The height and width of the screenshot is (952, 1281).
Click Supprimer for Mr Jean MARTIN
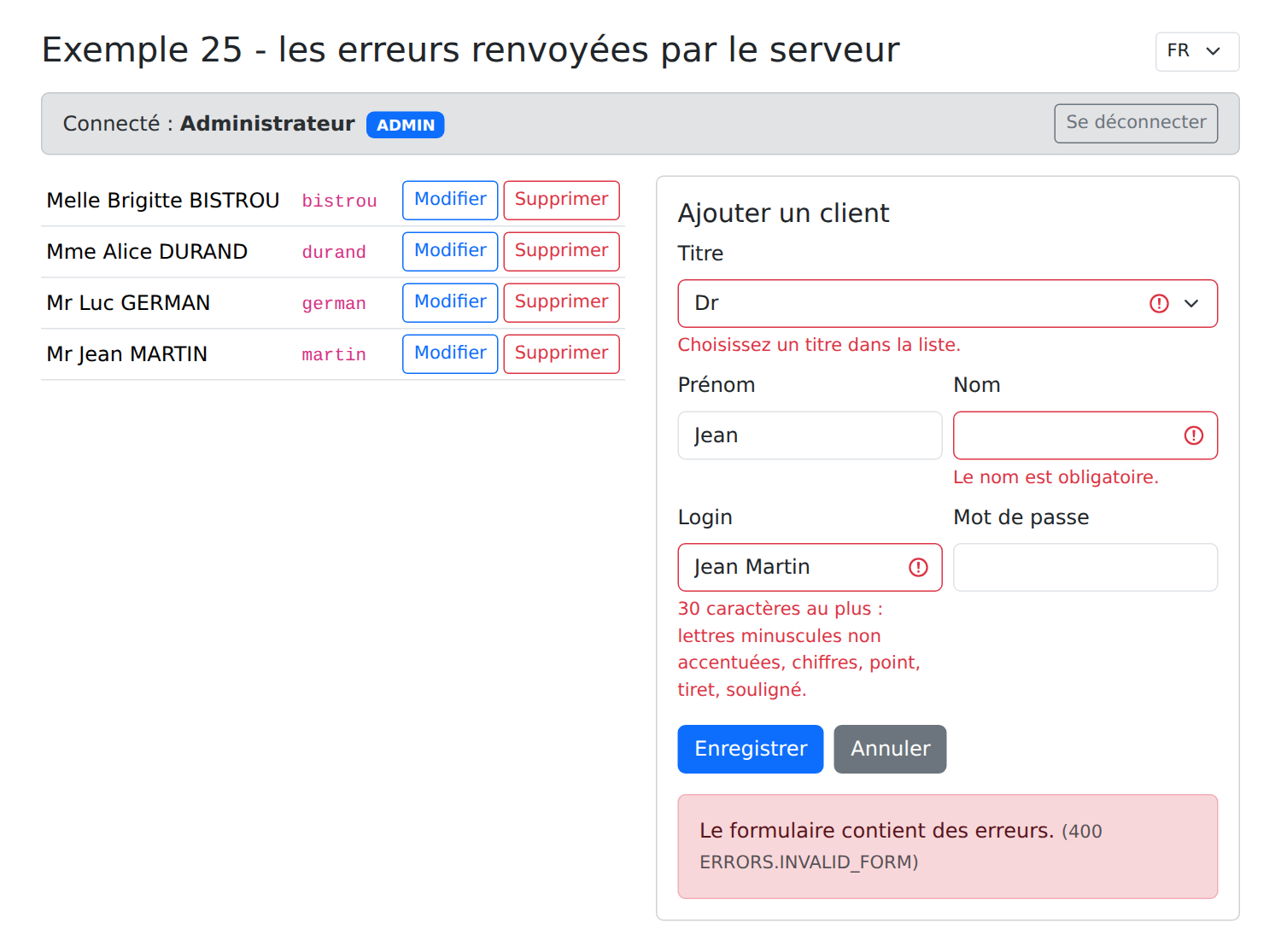tap(561, 353)
